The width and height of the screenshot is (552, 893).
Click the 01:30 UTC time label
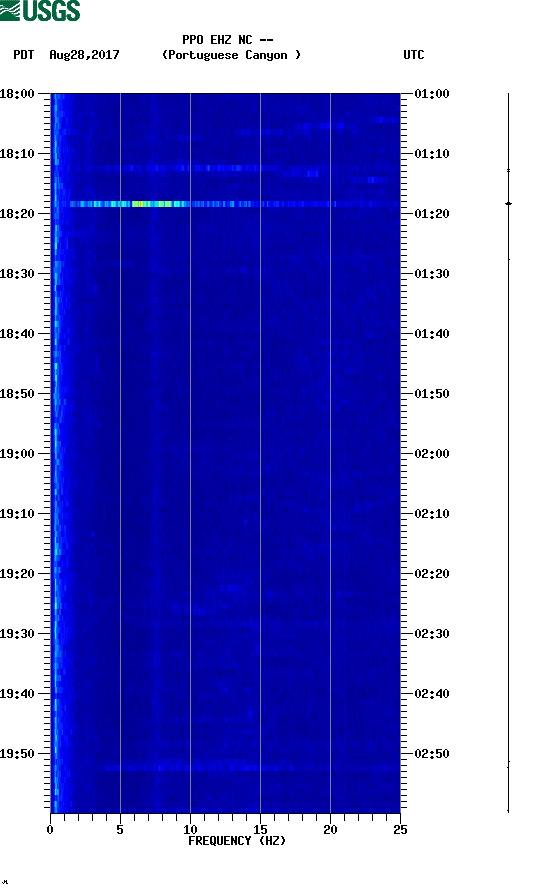(432, 274)
